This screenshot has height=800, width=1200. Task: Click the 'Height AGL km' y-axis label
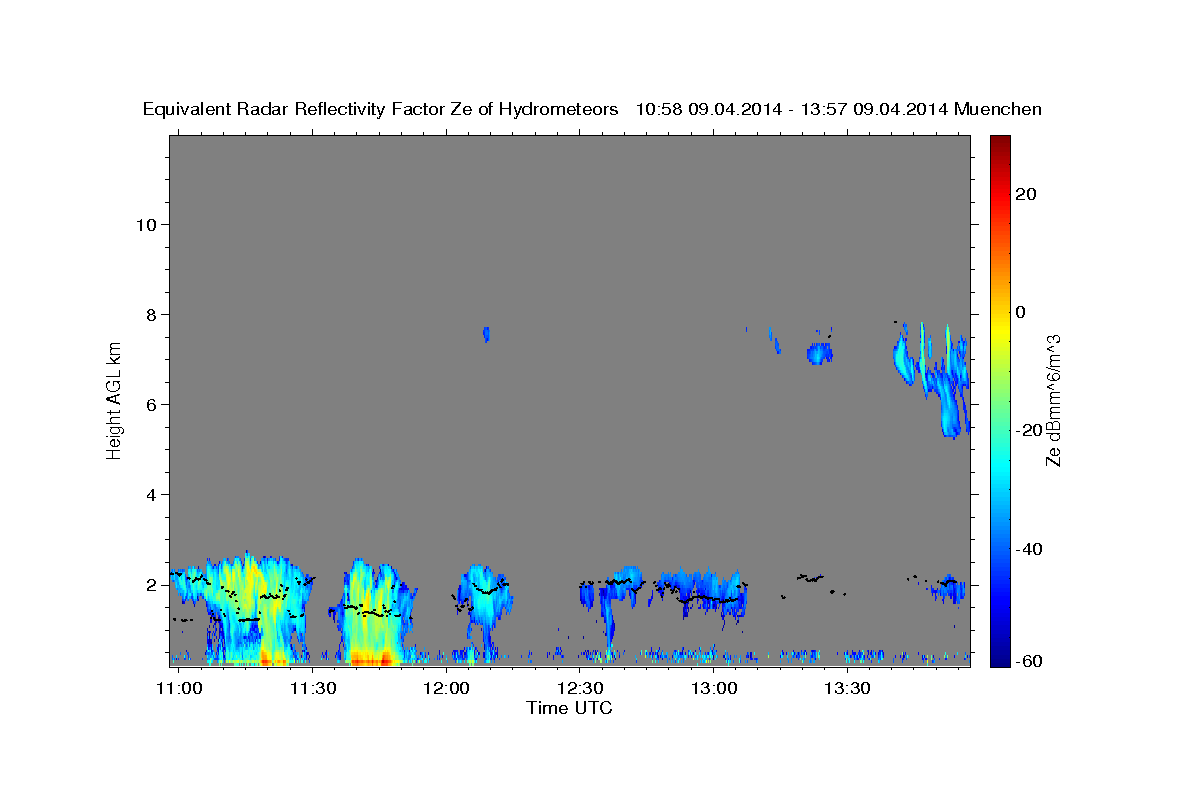point(115,400)
